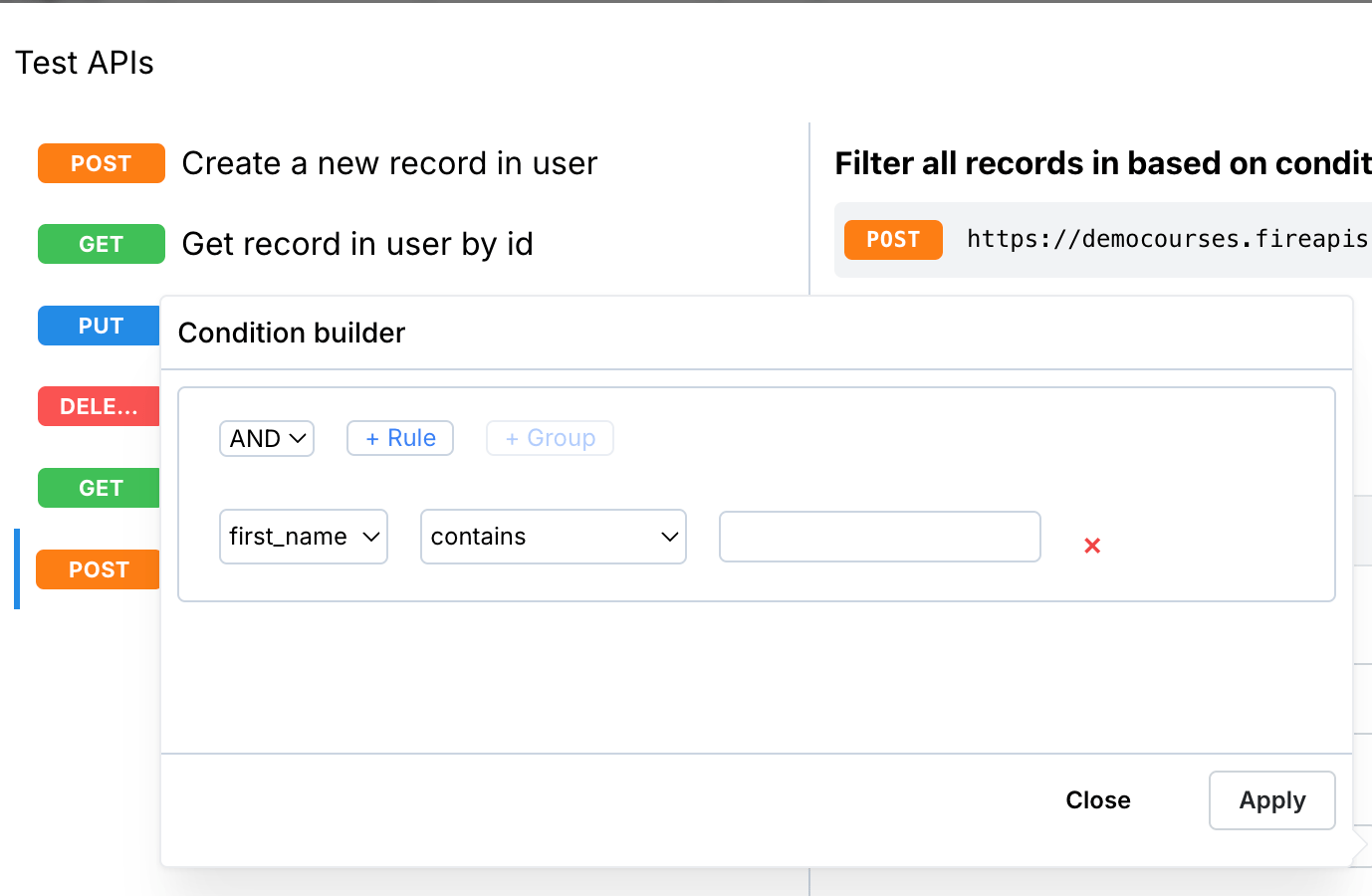Open the AND condition dropdown

click(267, 438)
